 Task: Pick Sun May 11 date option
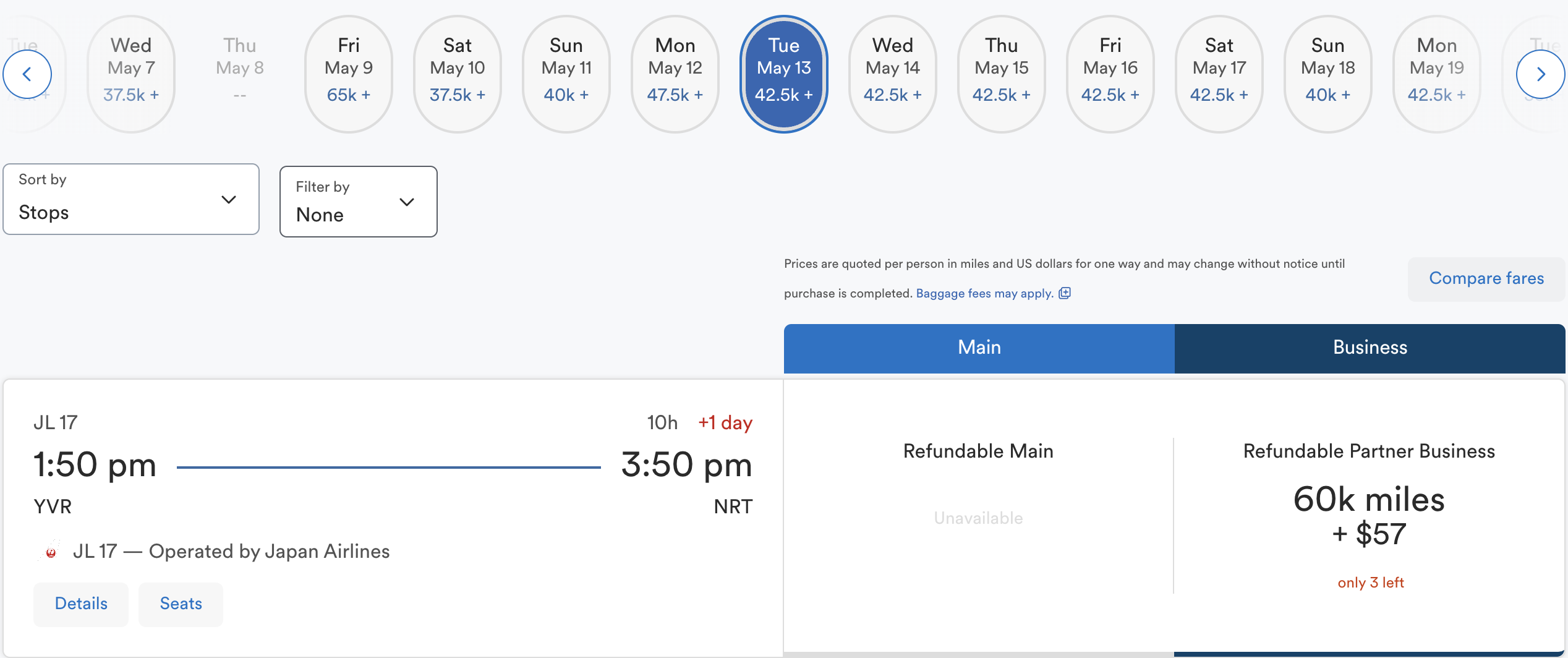(x=566, y=74)
